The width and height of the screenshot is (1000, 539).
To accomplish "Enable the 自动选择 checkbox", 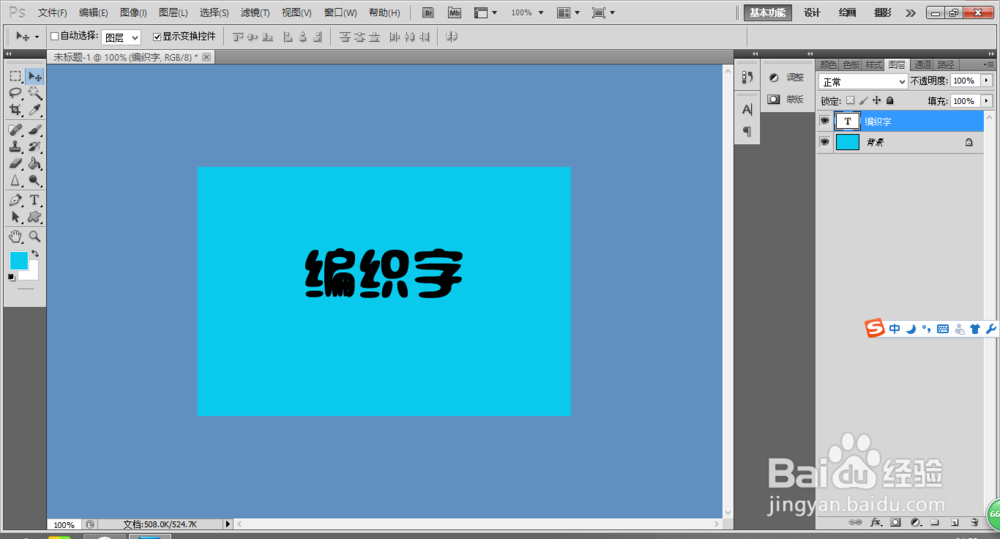I will point(55,36).
